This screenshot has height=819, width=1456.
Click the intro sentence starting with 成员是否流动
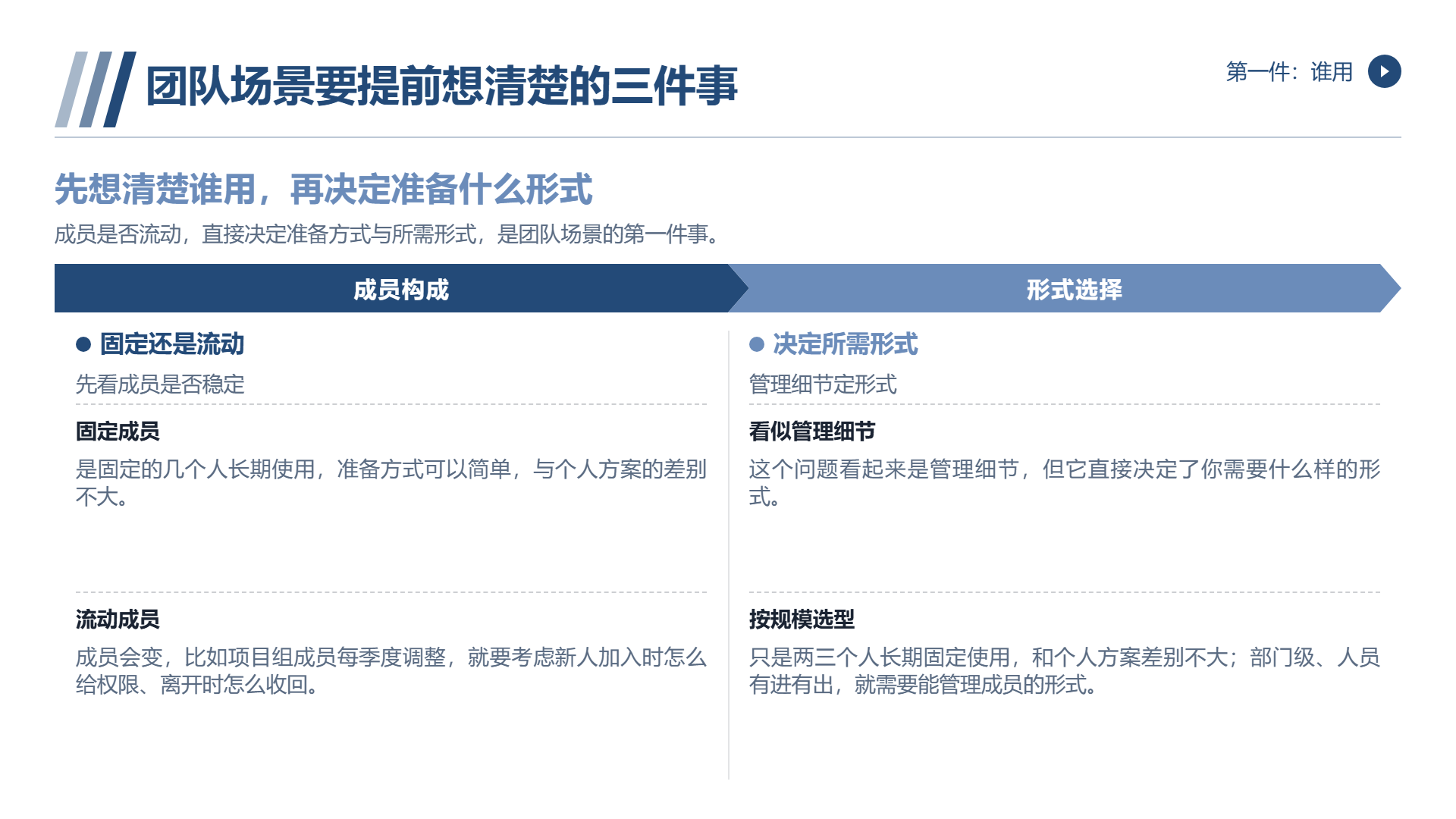tap(388, 234)
